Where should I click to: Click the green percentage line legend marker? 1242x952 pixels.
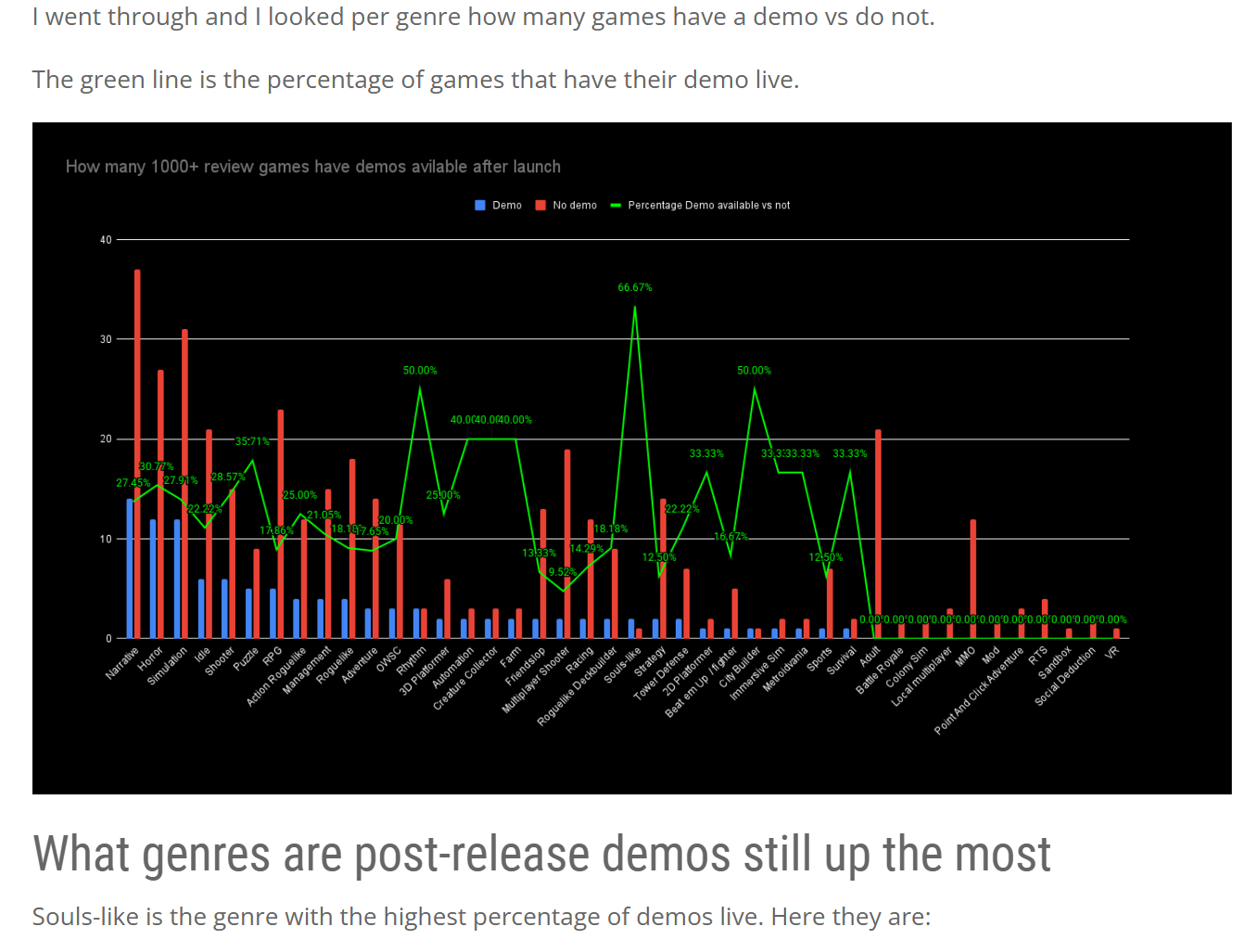[x=615, y=206]
